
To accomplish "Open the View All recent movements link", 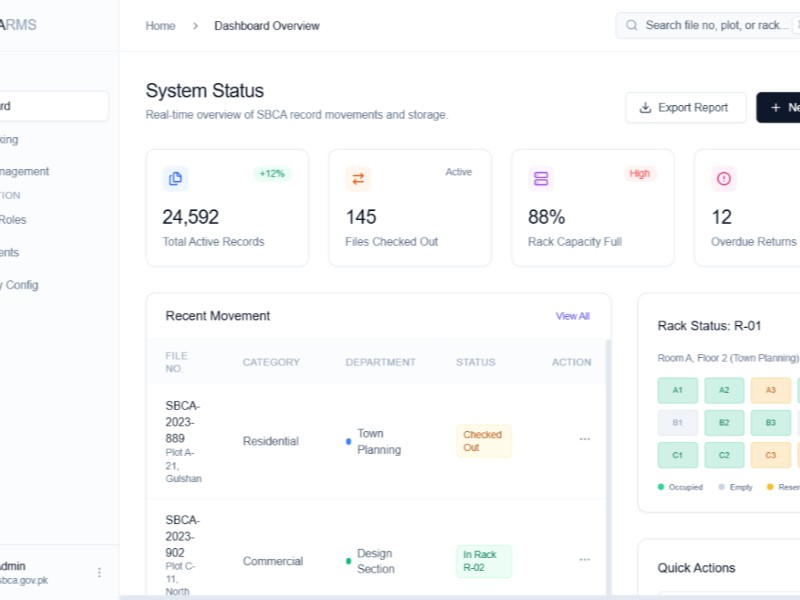I will pyautogui.click(x=572, y=315).
